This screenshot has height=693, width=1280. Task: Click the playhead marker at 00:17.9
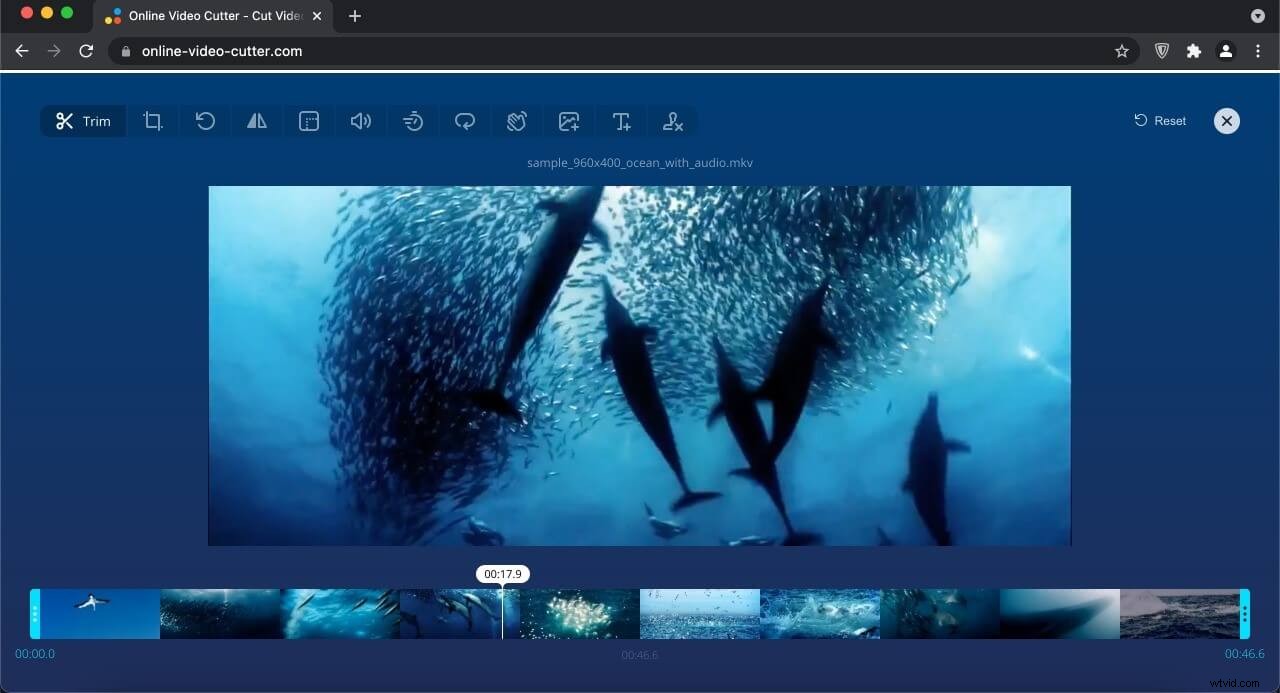[502, 574]
